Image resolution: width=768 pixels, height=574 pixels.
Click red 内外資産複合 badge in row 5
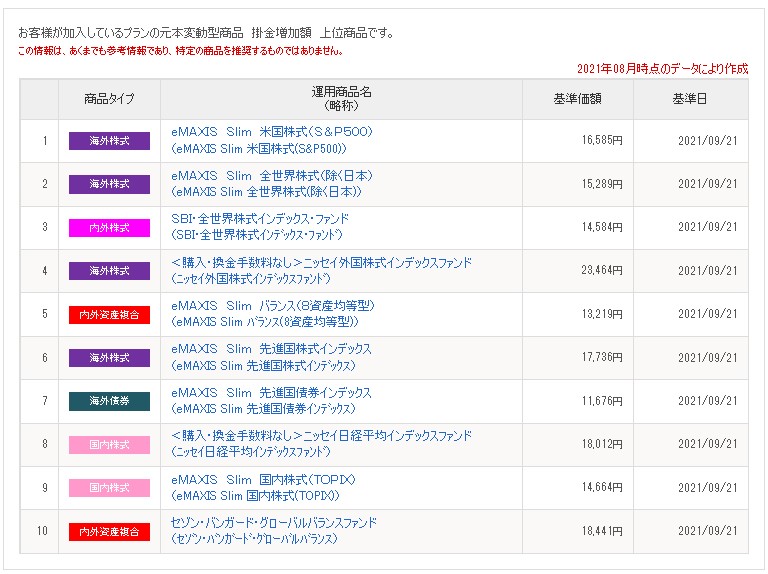109,315
